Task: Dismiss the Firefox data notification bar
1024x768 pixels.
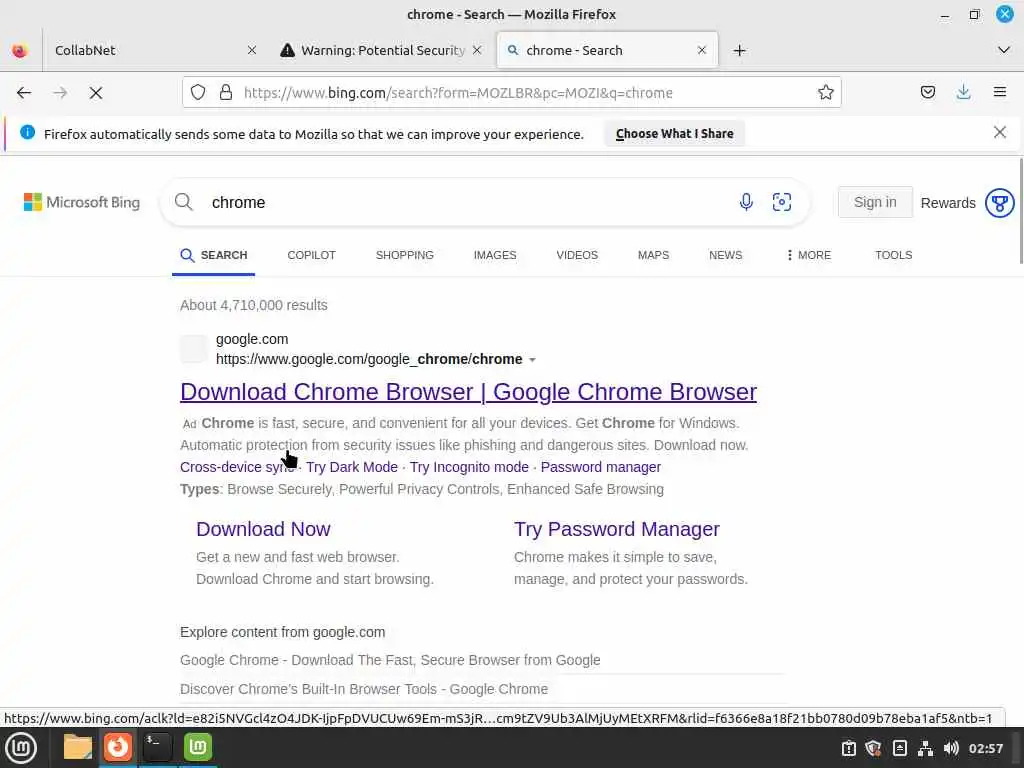Action: (999, 133)
